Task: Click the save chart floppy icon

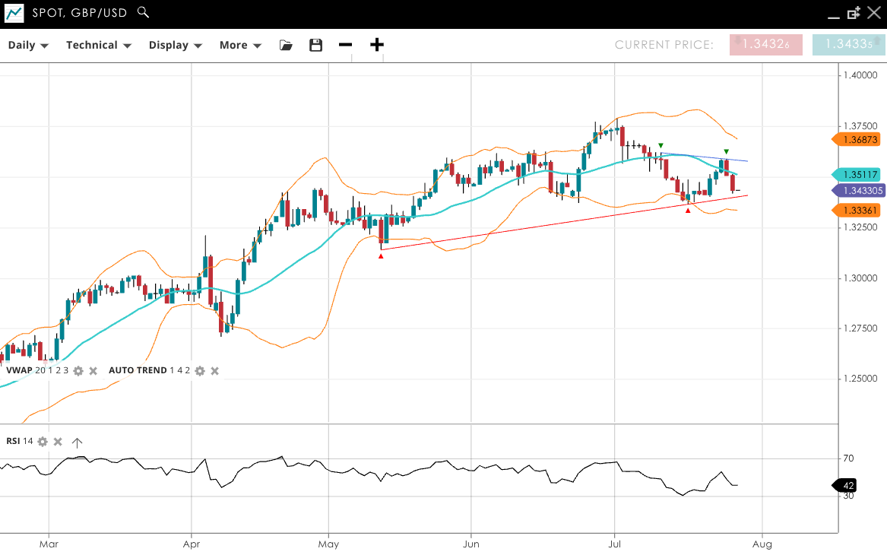Action: [x=316, y=45]
